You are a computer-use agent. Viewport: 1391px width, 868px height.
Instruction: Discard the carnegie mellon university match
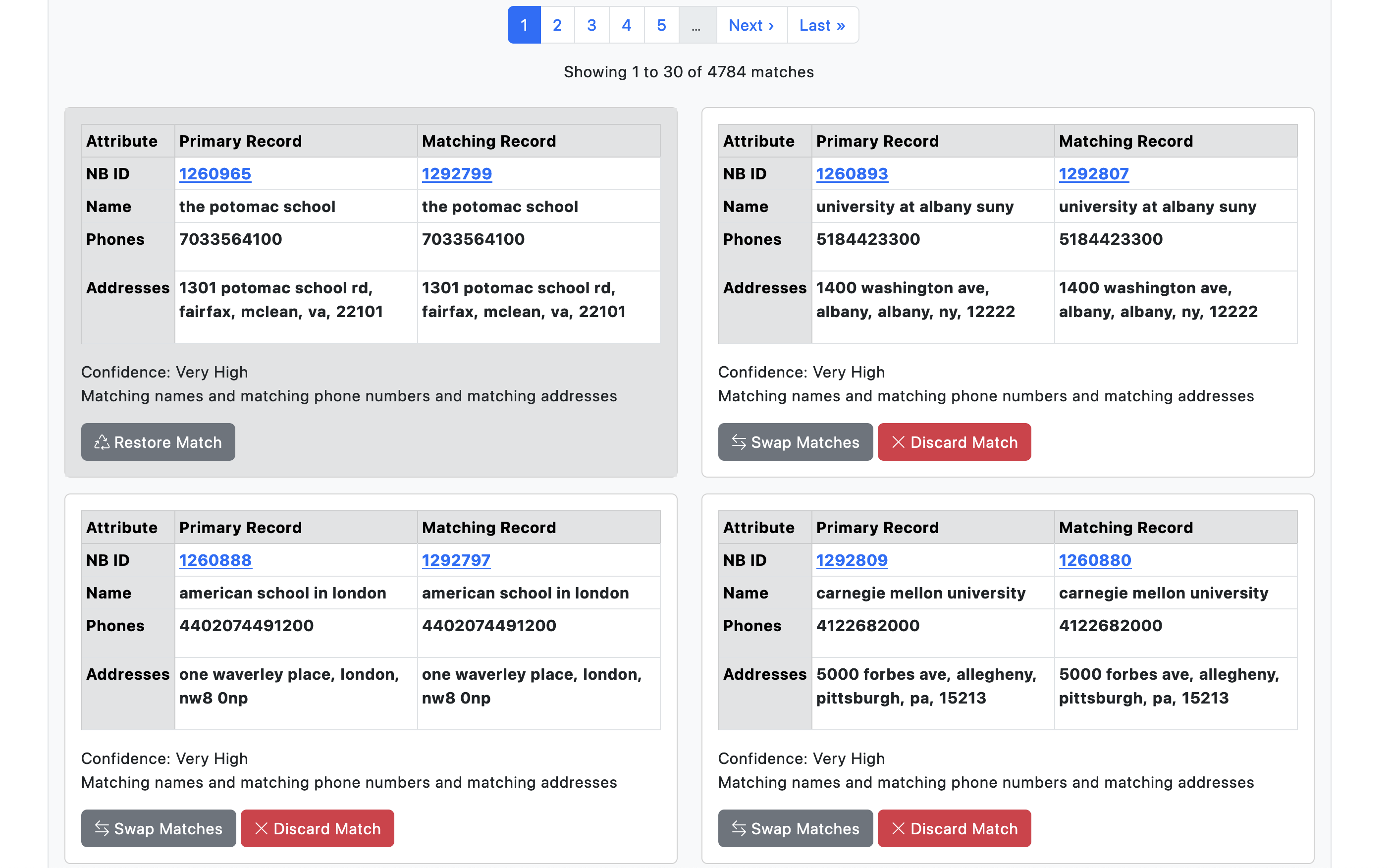(954, 828)
